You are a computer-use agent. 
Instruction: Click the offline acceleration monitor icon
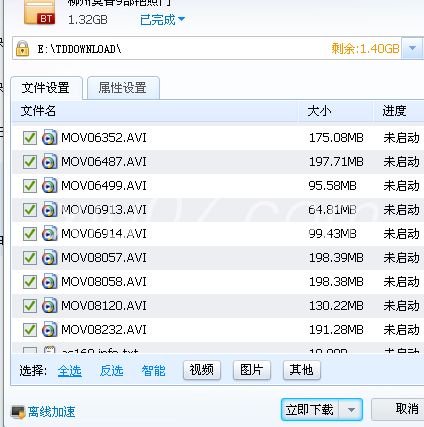coord(18,412)
